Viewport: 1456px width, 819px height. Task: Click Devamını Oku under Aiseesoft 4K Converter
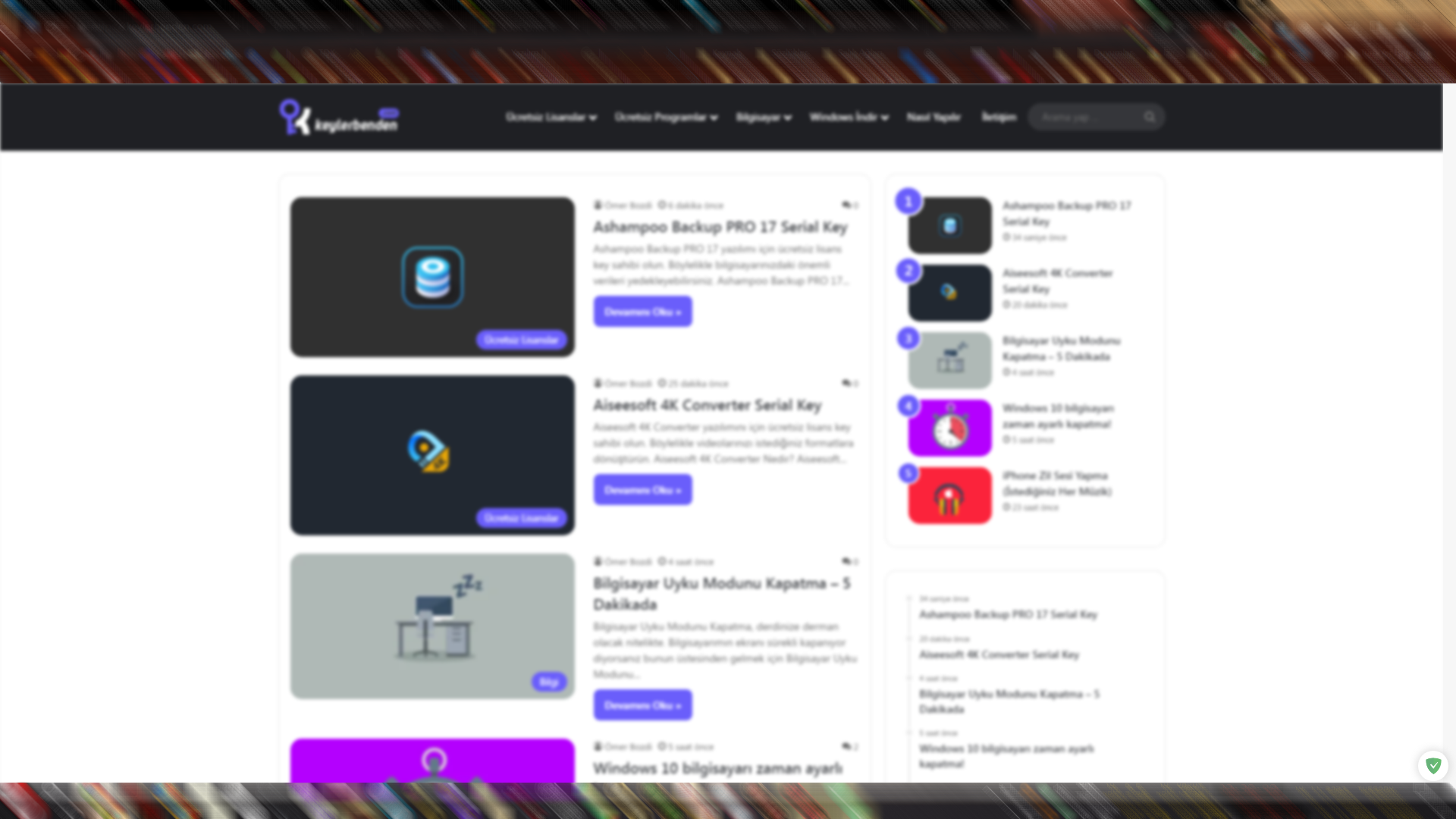tap(642, 490)
